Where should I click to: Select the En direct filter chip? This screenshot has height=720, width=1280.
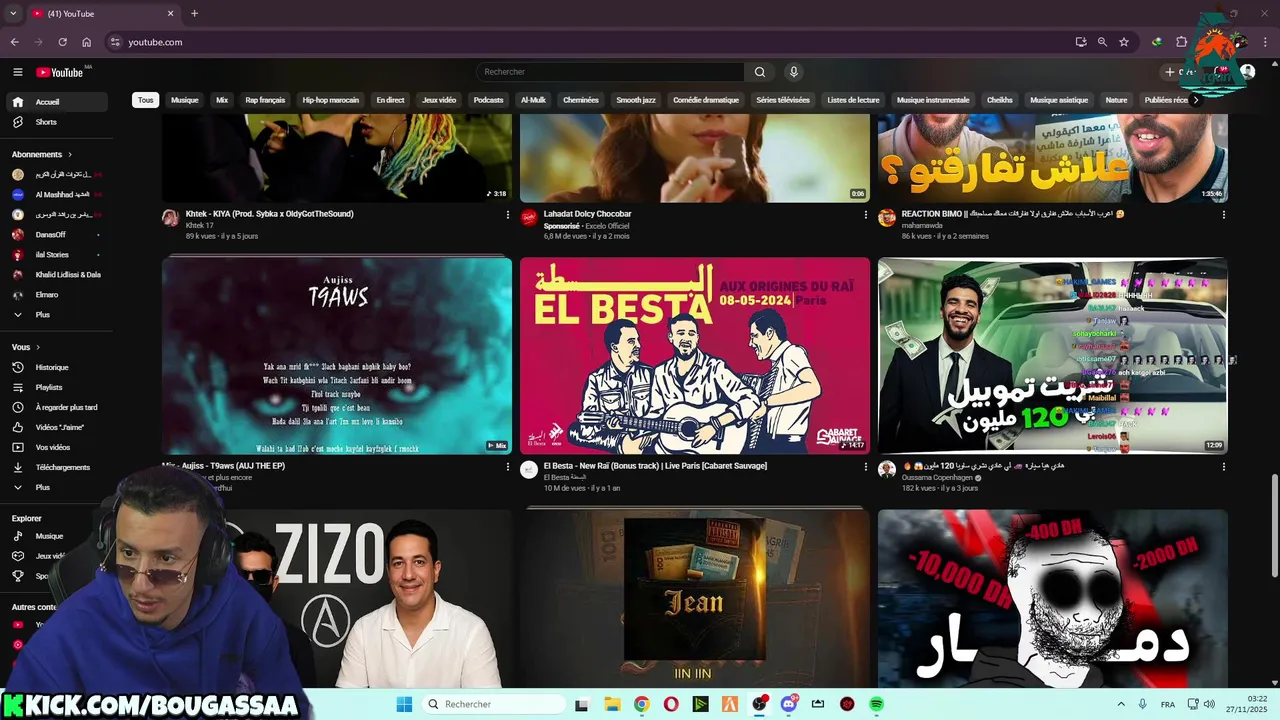point(390,100)
